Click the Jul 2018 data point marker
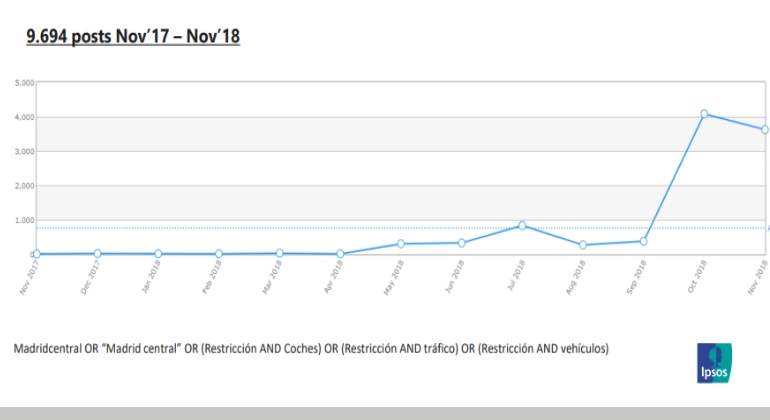770x420 pixels. 522,225
